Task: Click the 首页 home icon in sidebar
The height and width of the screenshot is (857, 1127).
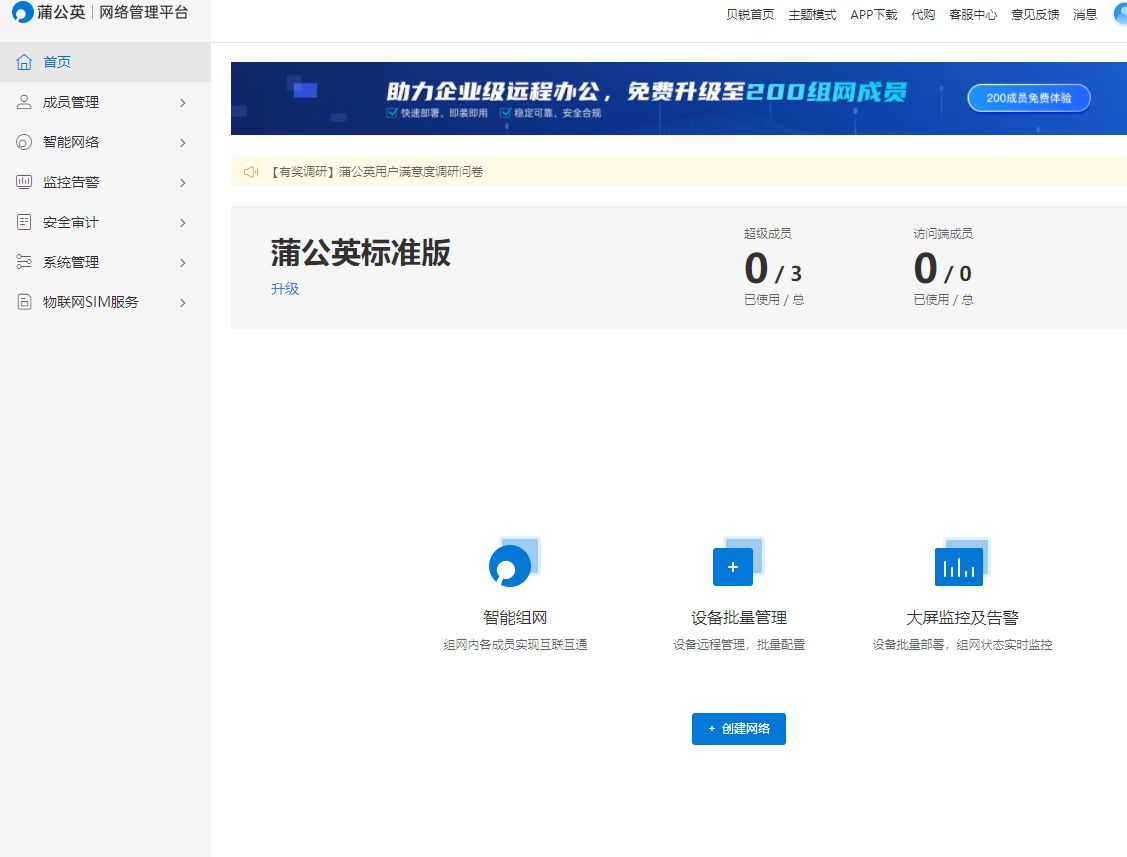Action: point(24,62)
